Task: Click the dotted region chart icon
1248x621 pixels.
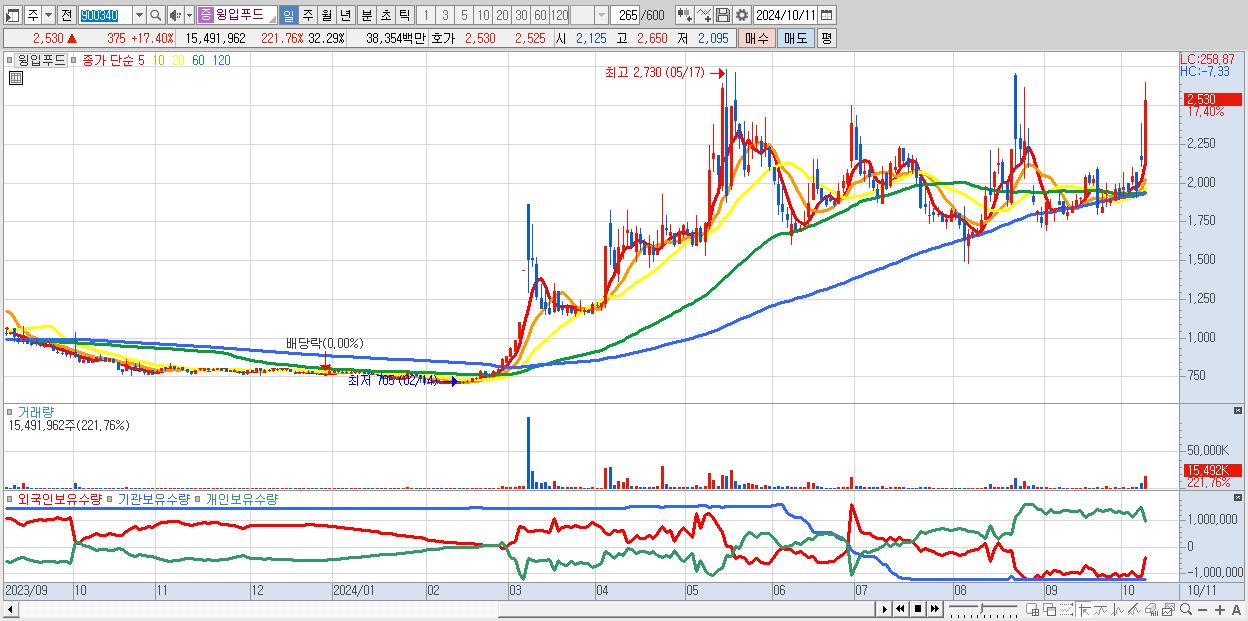Action: tap(1066, 610)
